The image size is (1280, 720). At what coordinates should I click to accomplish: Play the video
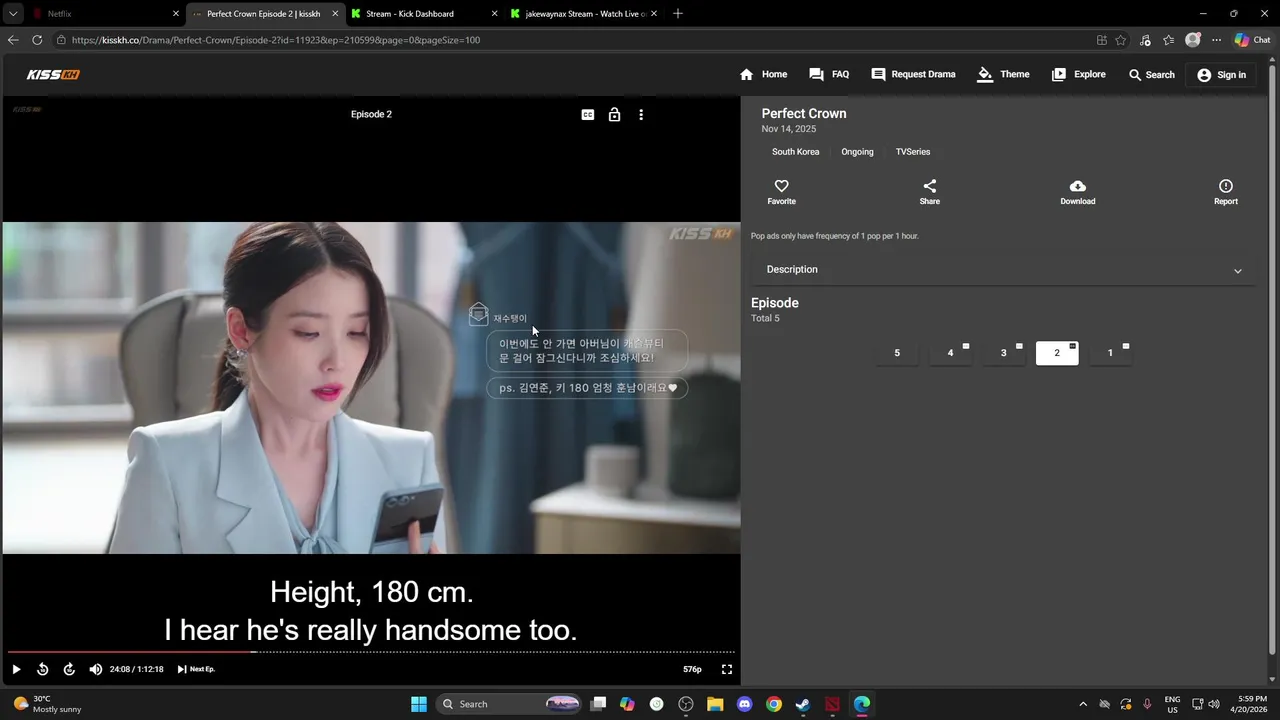coord(16,669)
